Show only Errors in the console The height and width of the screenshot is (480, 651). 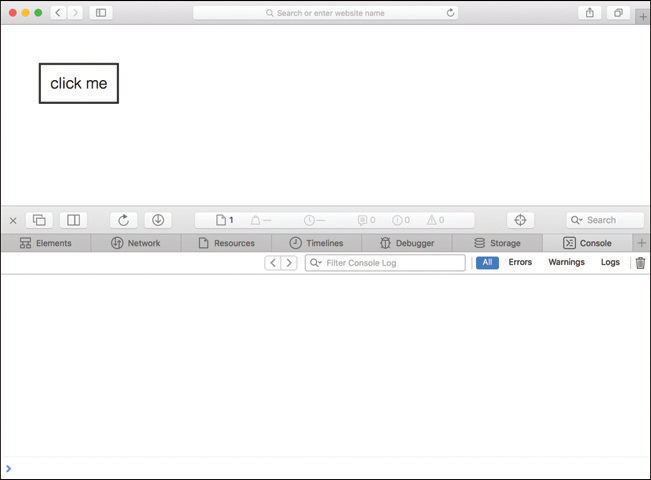520,263
